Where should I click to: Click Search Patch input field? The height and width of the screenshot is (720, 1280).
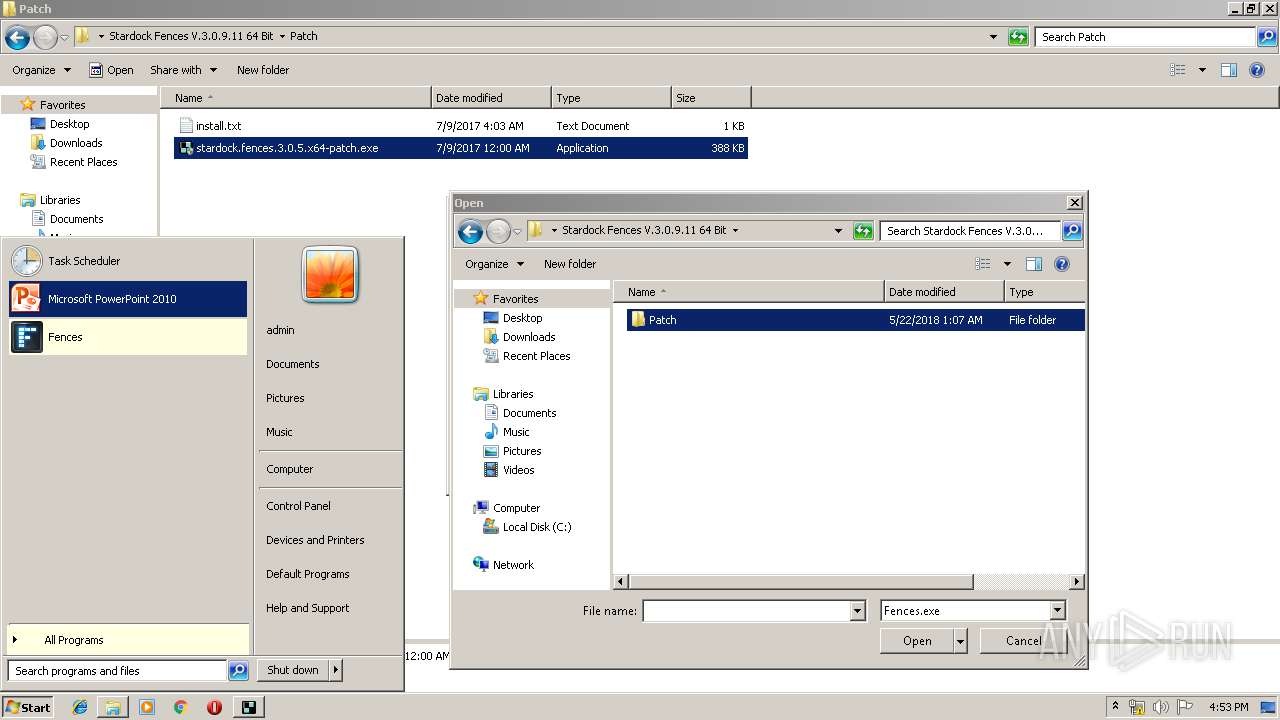[x=1146, y=37]
